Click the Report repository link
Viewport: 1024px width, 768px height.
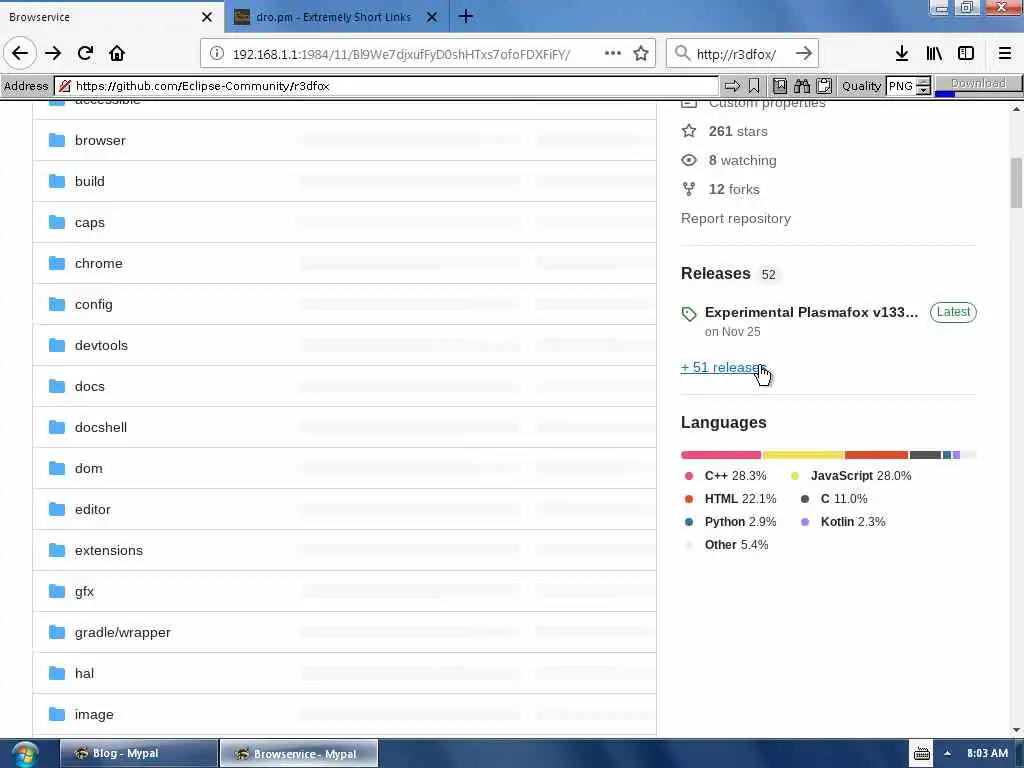click(x=735, y=219)
